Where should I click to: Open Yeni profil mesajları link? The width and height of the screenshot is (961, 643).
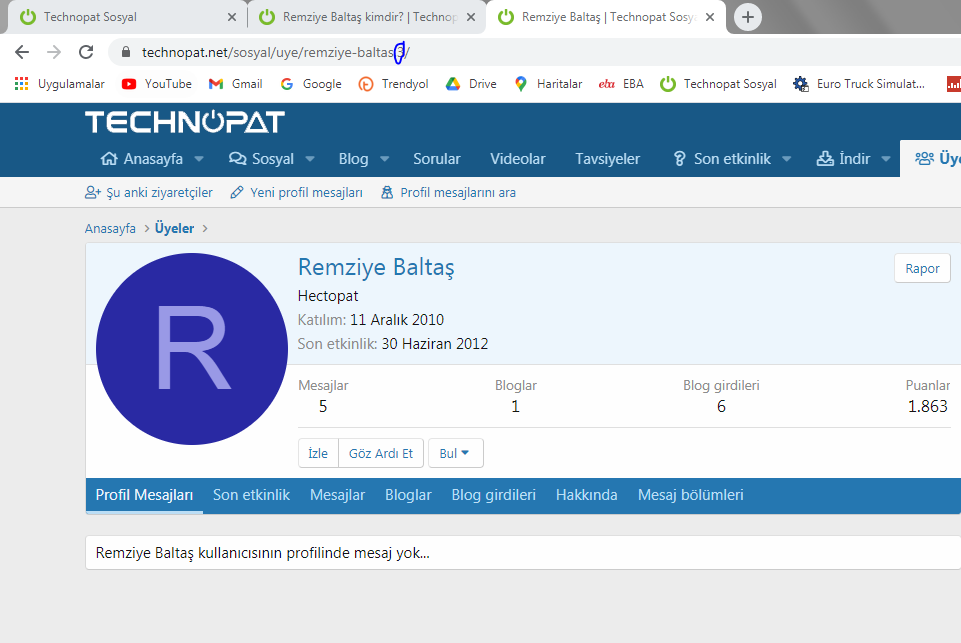tap(297, 192)
